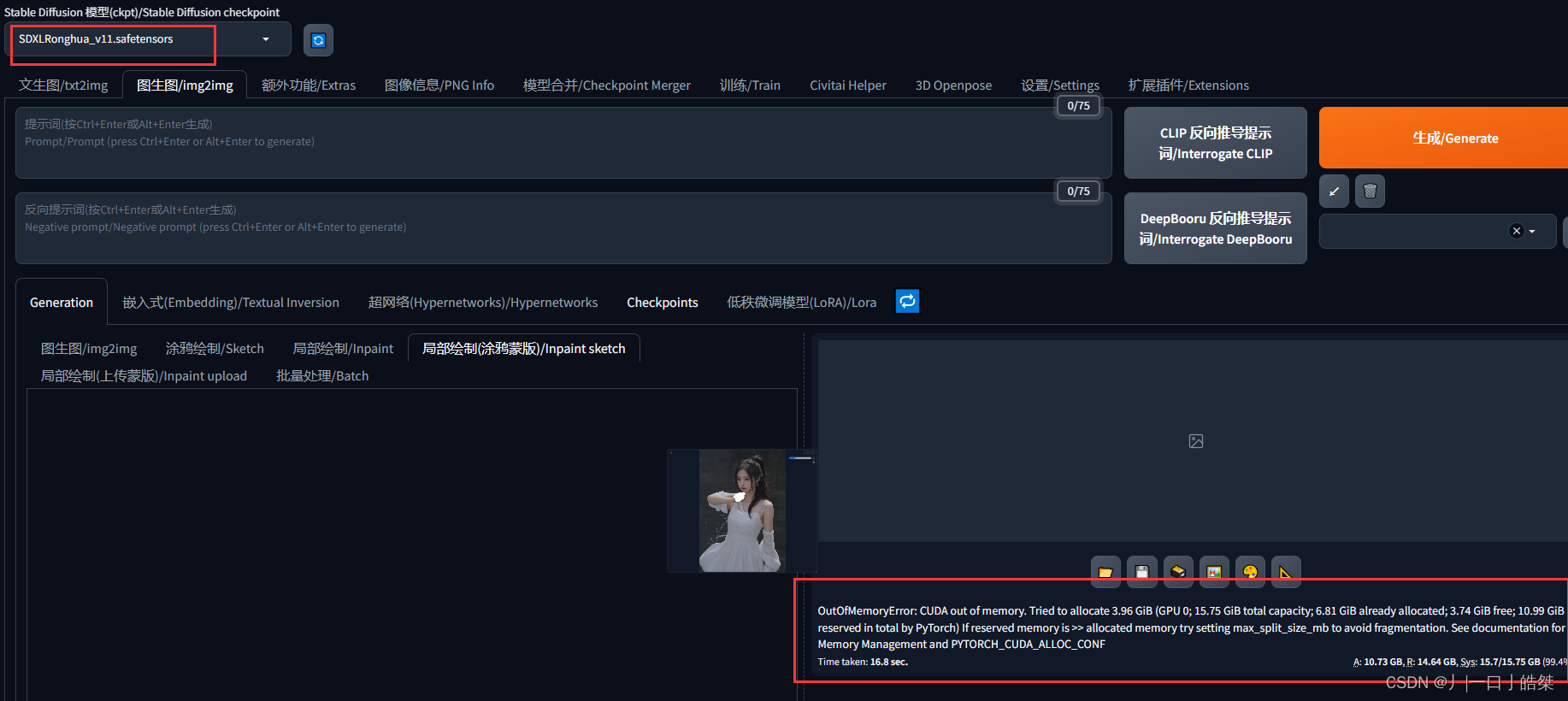Open the Extras tab

tap(309, 85)
